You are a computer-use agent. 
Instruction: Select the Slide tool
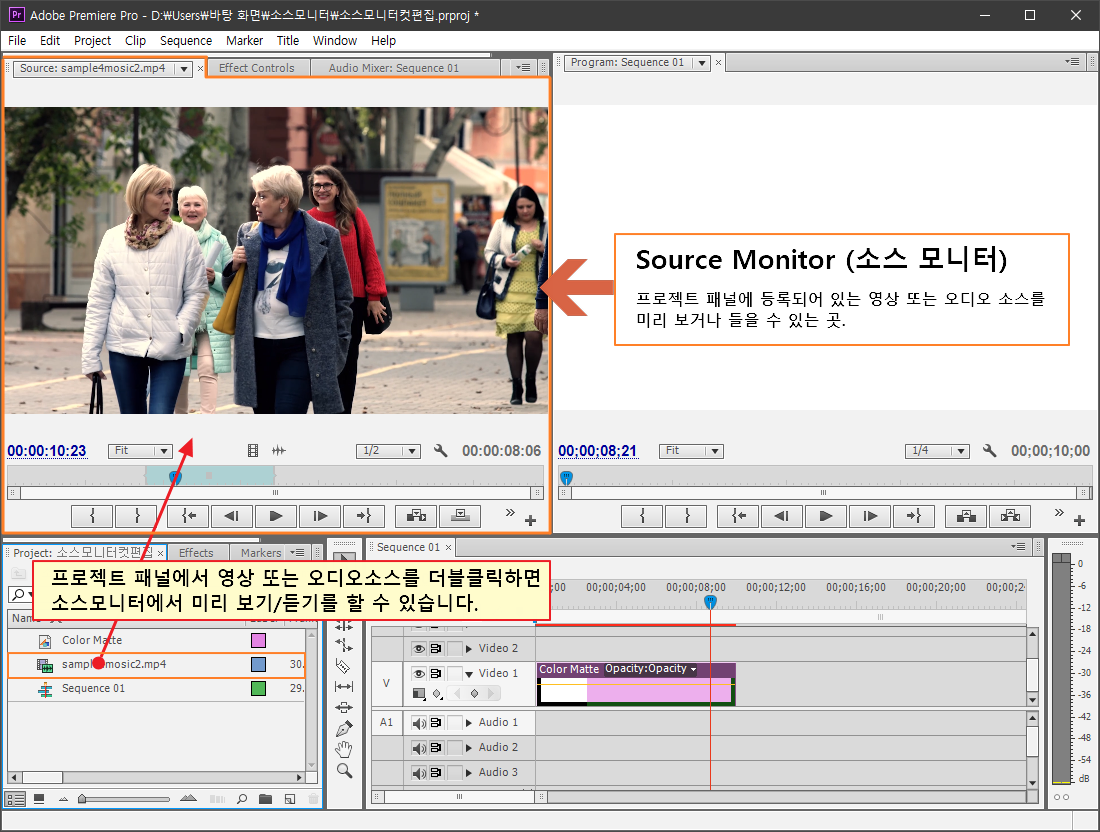coord(344,707)
